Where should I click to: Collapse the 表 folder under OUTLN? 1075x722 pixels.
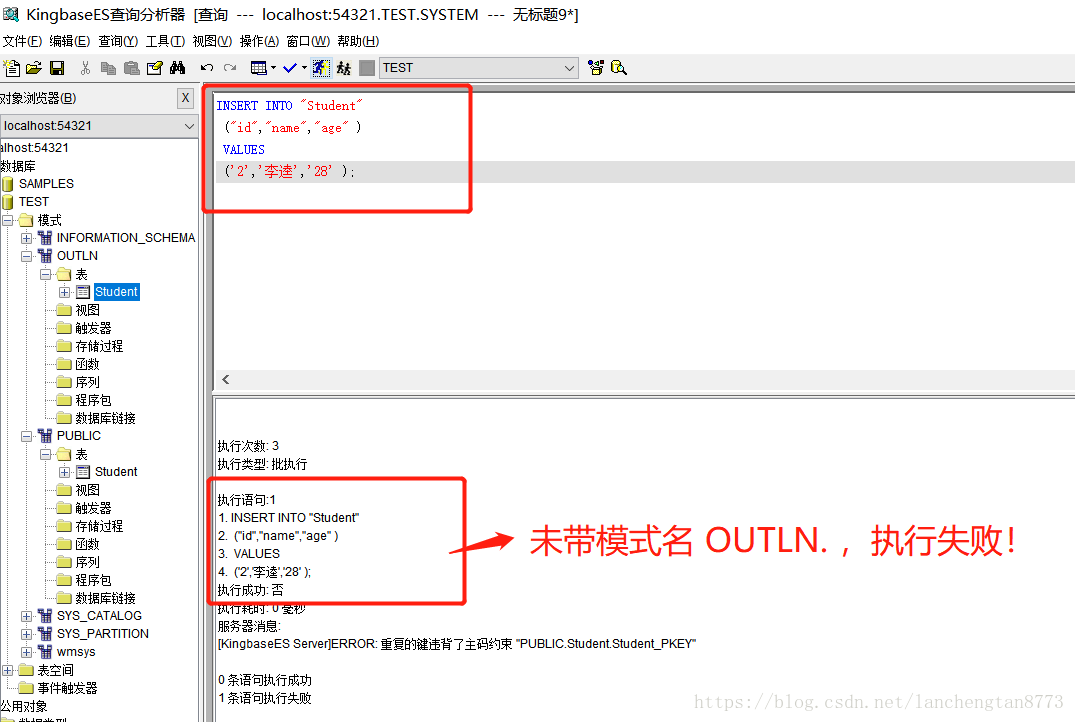tap(45, 274)
